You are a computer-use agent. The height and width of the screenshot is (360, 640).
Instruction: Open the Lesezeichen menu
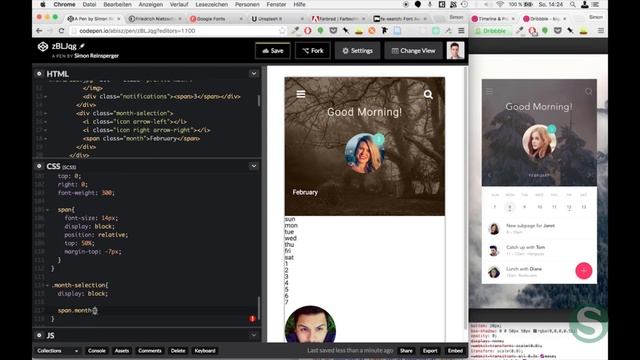(x=211, y=4)
